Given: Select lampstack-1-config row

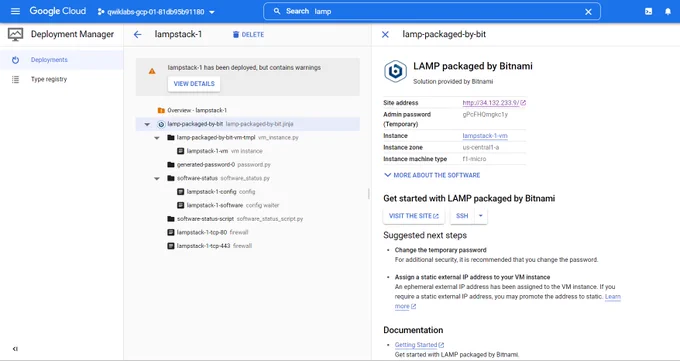Looking at the screenshot, I should point(248,192).
